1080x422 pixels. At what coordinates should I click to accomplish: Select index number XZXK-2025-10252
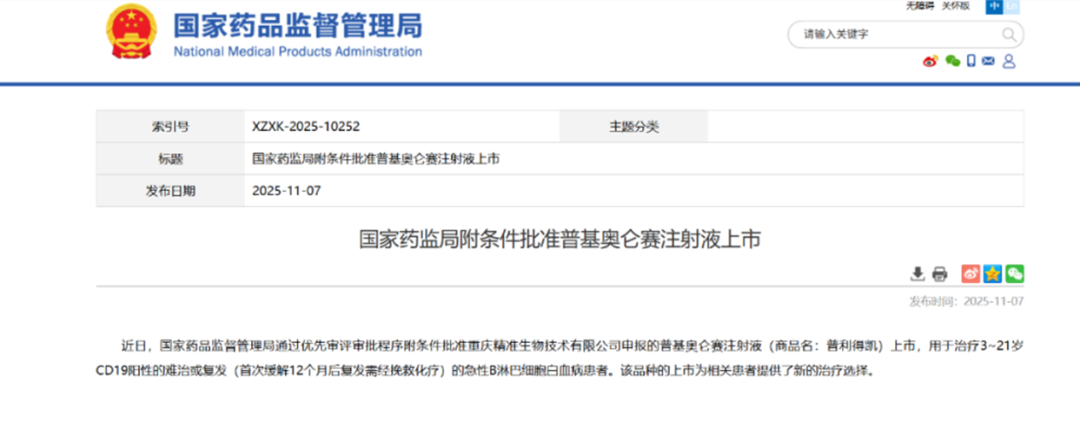[x=306, y=127]
